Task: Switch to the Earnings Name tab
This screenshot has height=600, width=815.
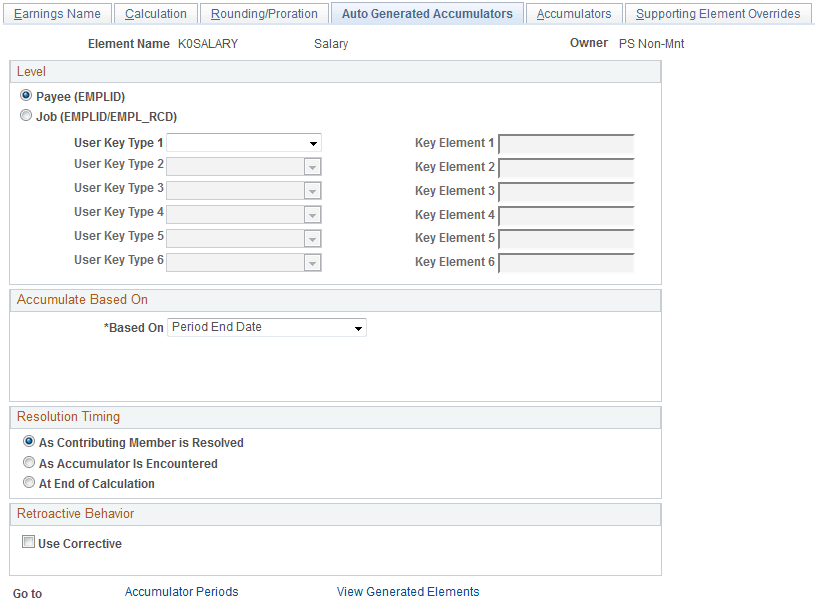Action: [57, 13]
